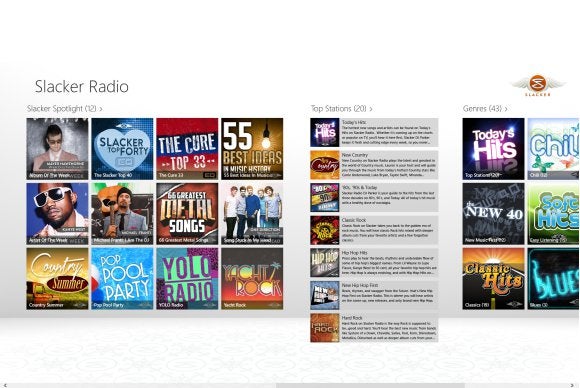This screenshot has width=580, height=388.
Task: Select New Country station list entry
Action: point(374,165)
